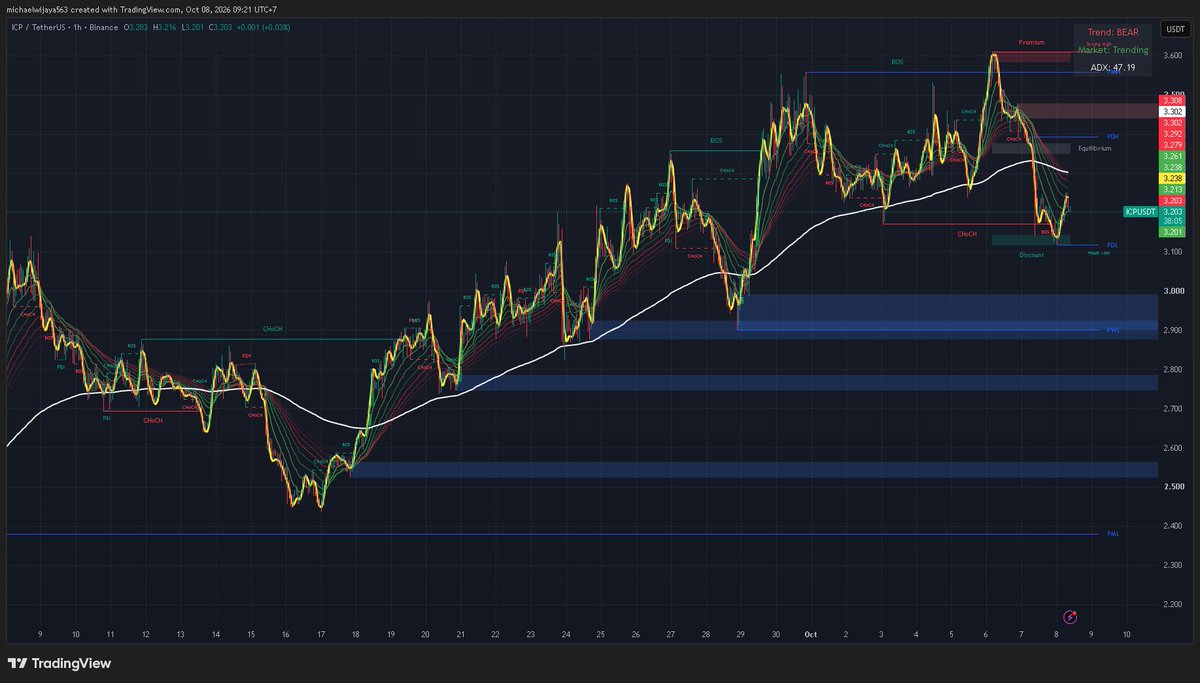Screen dimensions: 1200x683
Task: Click the green 3.261 price tag
Action: coord(1172,156)
